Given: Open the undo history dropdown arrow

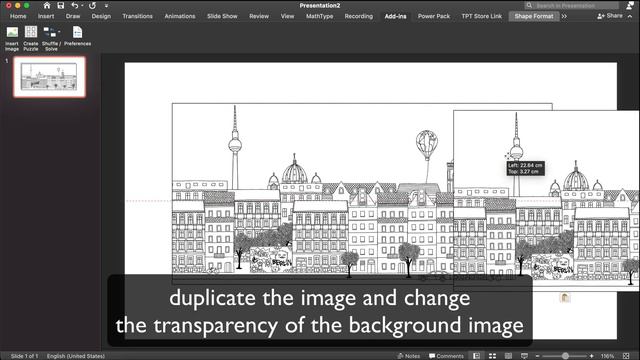Looking at the screenshot, I should pos(82,6).
